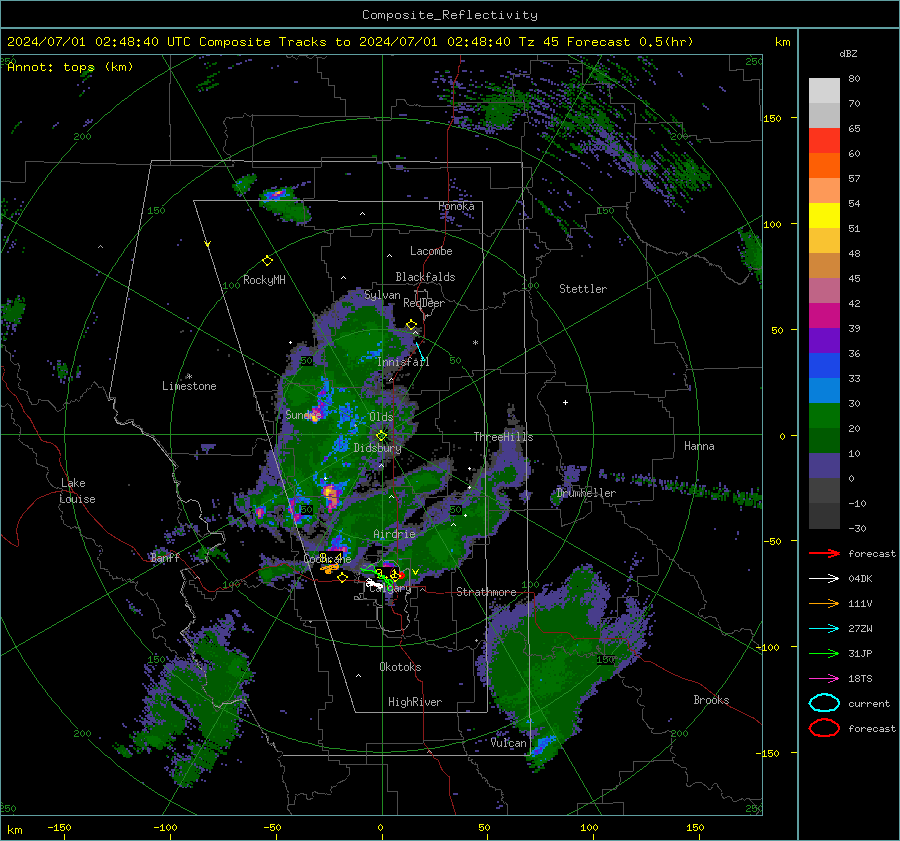The width and height of the screenshot is (900, 841).
Task: Click the yellow diamond marker below Cochrane
Action: (x=343, y=577)
